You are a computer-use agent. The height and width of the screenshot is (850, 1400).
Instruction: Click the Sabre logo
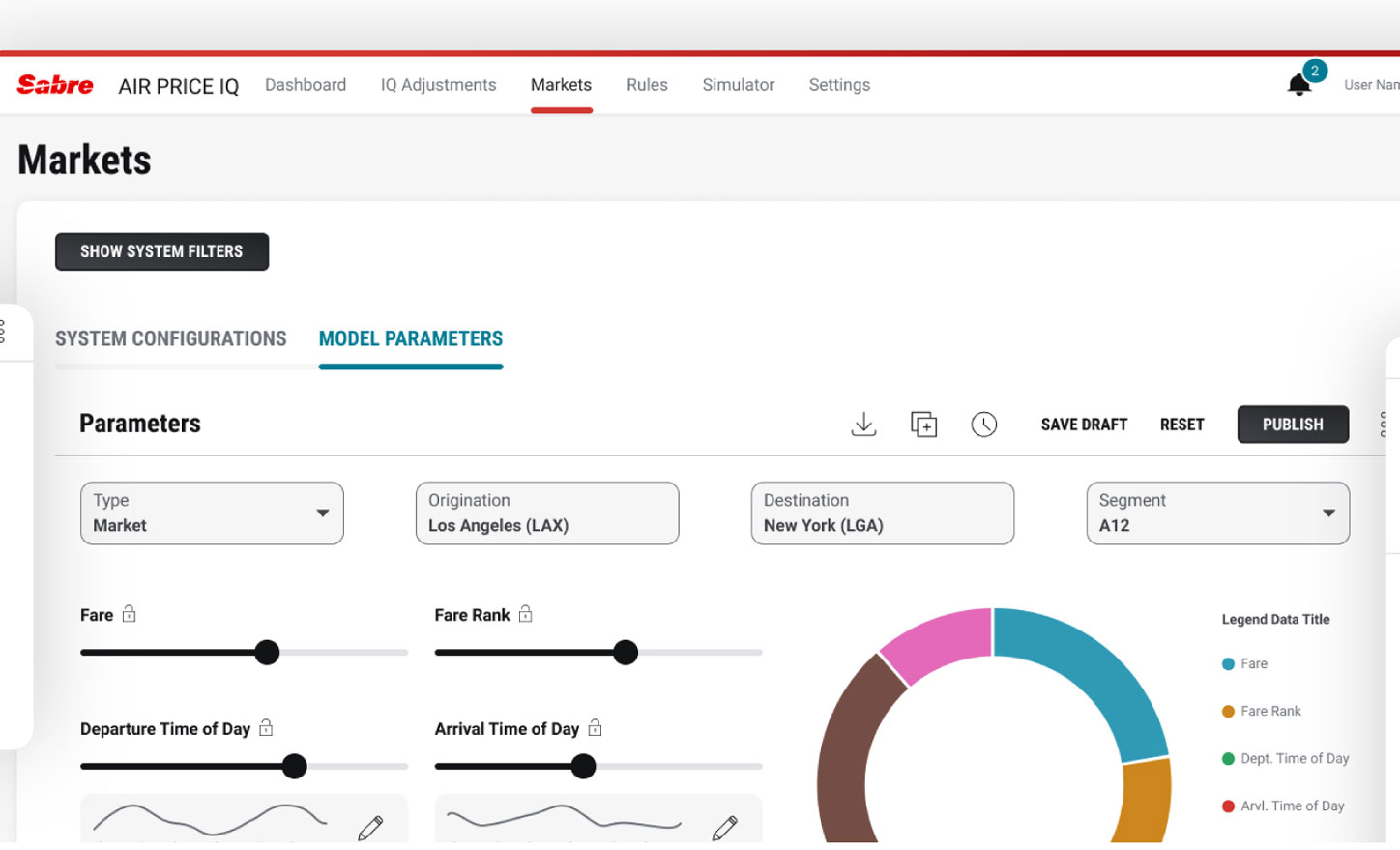[x=55, y=85]
